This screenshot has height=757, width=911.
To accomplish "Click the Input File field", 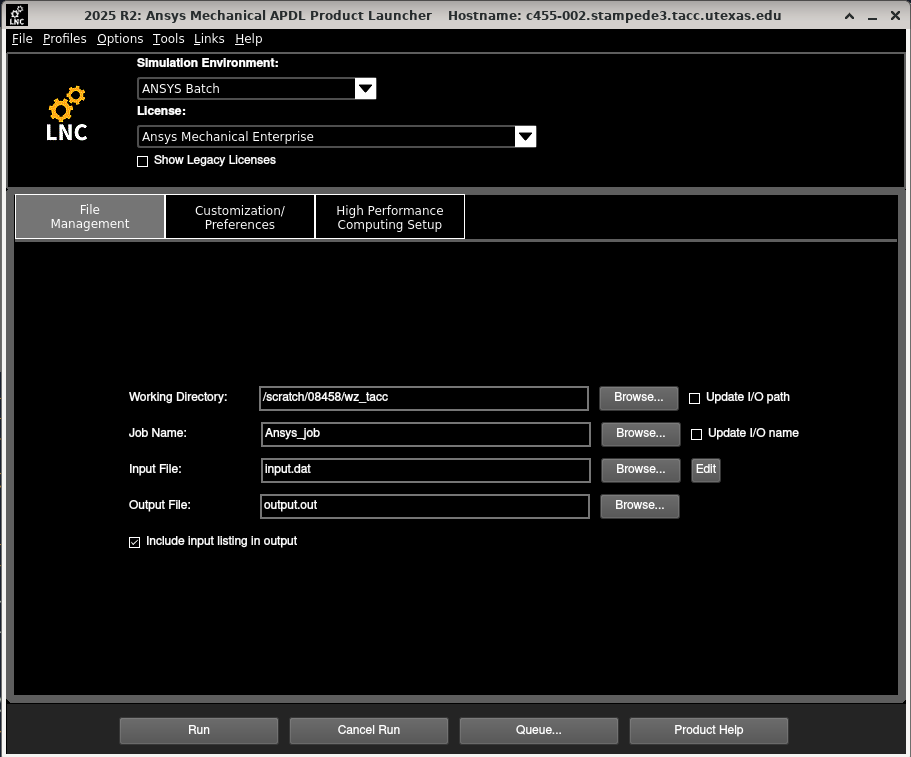I will pos(426,470).
